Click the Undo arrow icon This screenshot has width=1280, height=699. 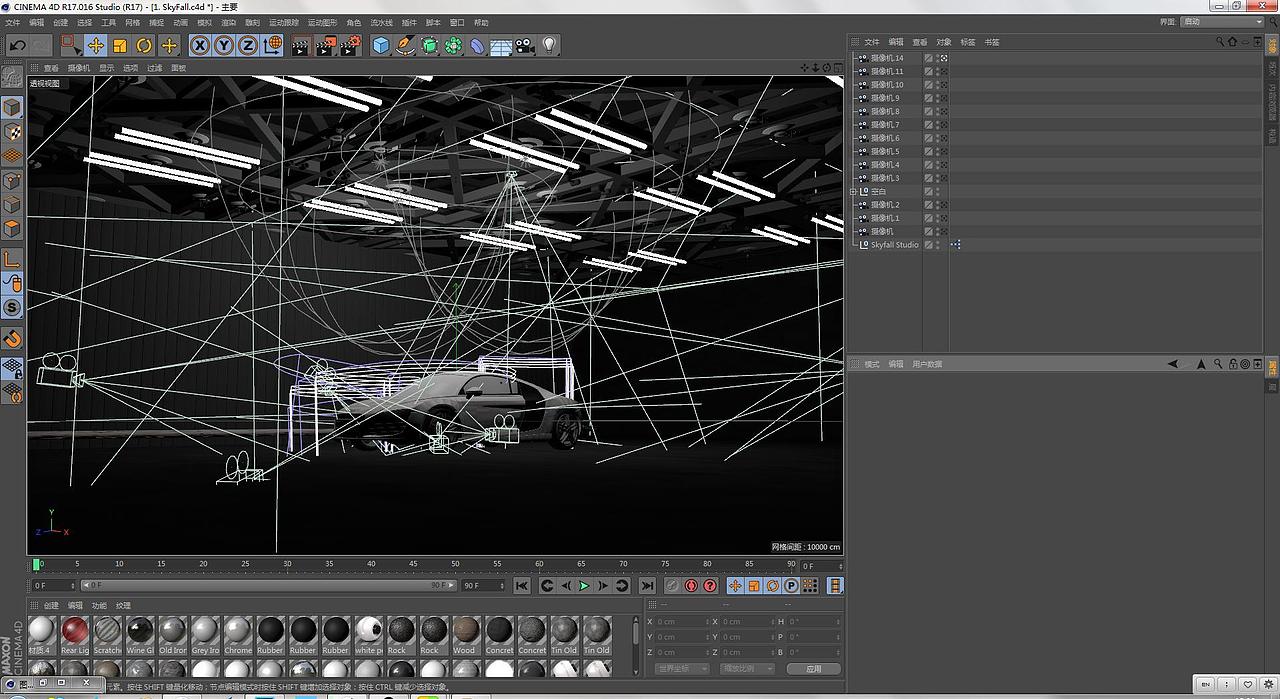pyautogui.click(x=17, y=45)
